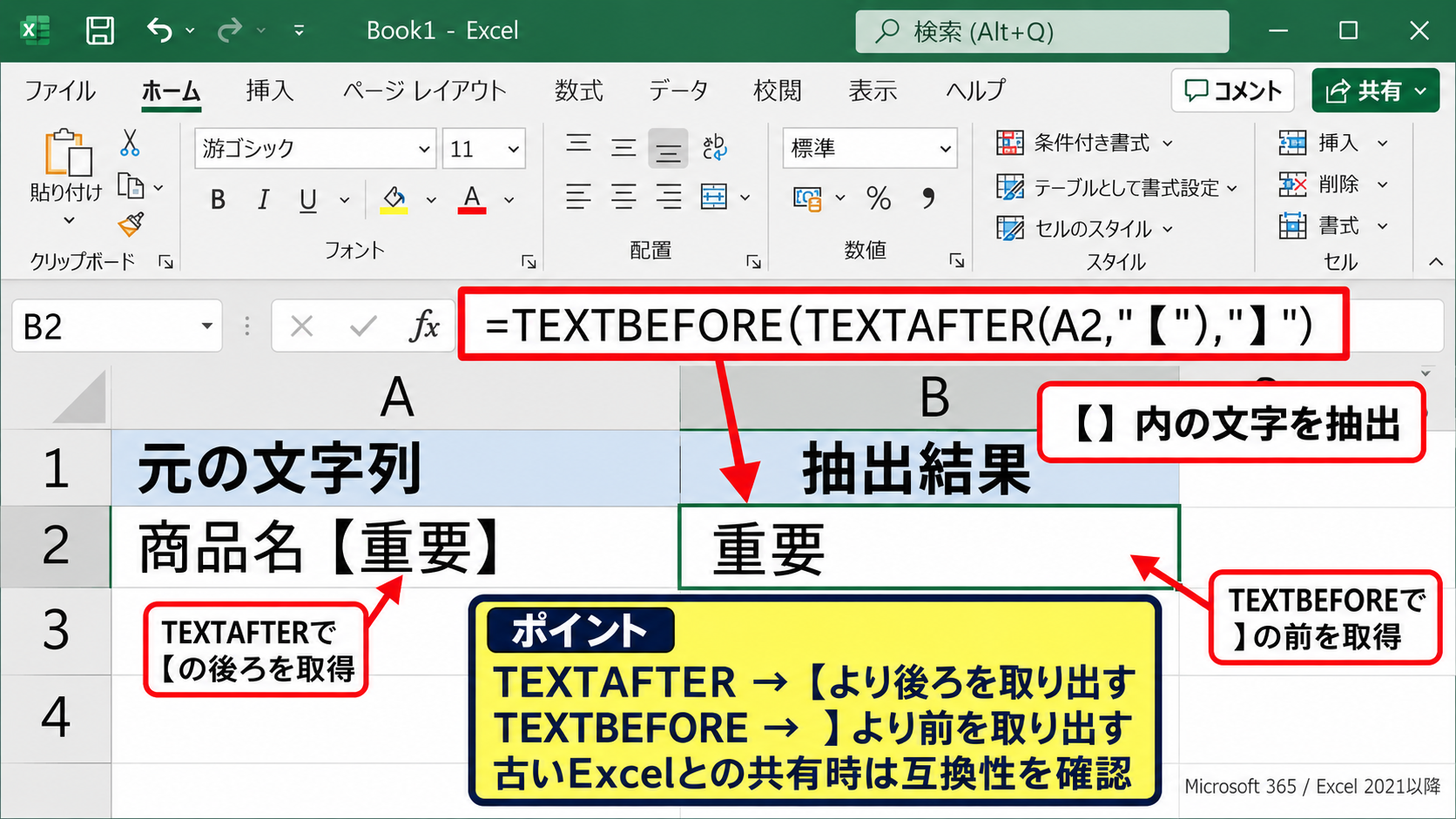This screenshot has height=819, width=1456.
Task: Expand the Name Box dropdown
Action: tap(206, 326)
